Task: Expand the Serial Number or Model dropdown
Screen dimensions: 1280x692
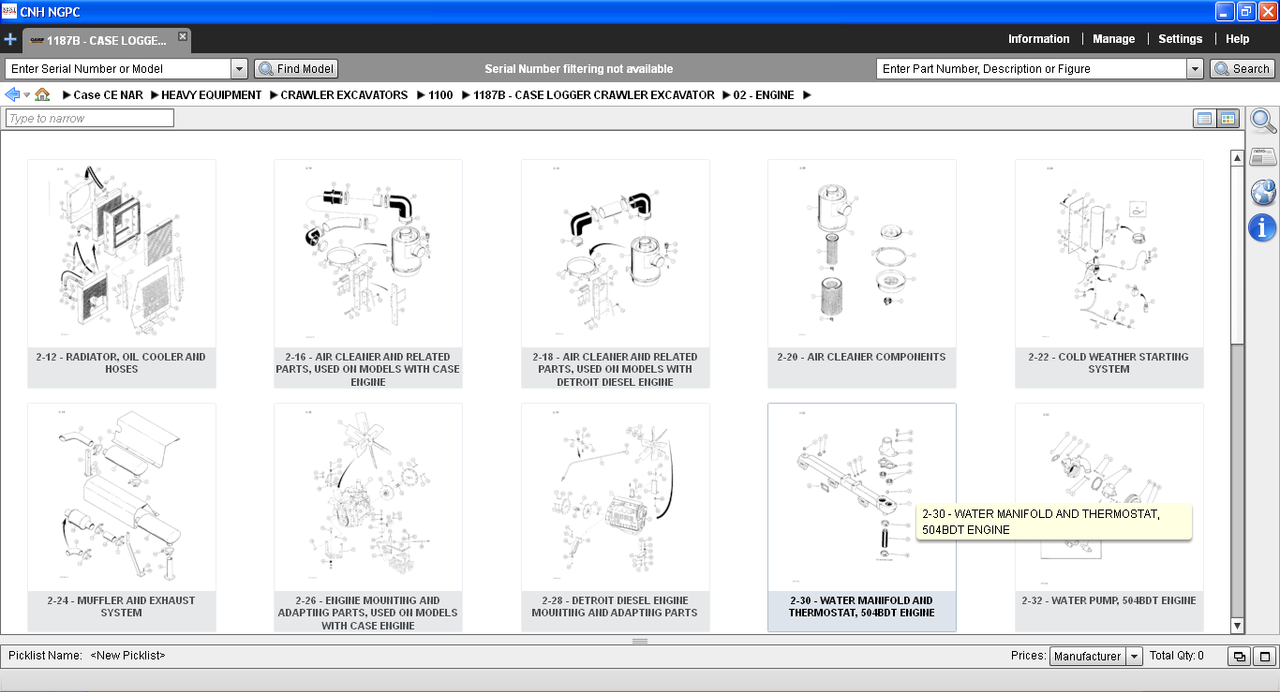Action: click(239, 69)
